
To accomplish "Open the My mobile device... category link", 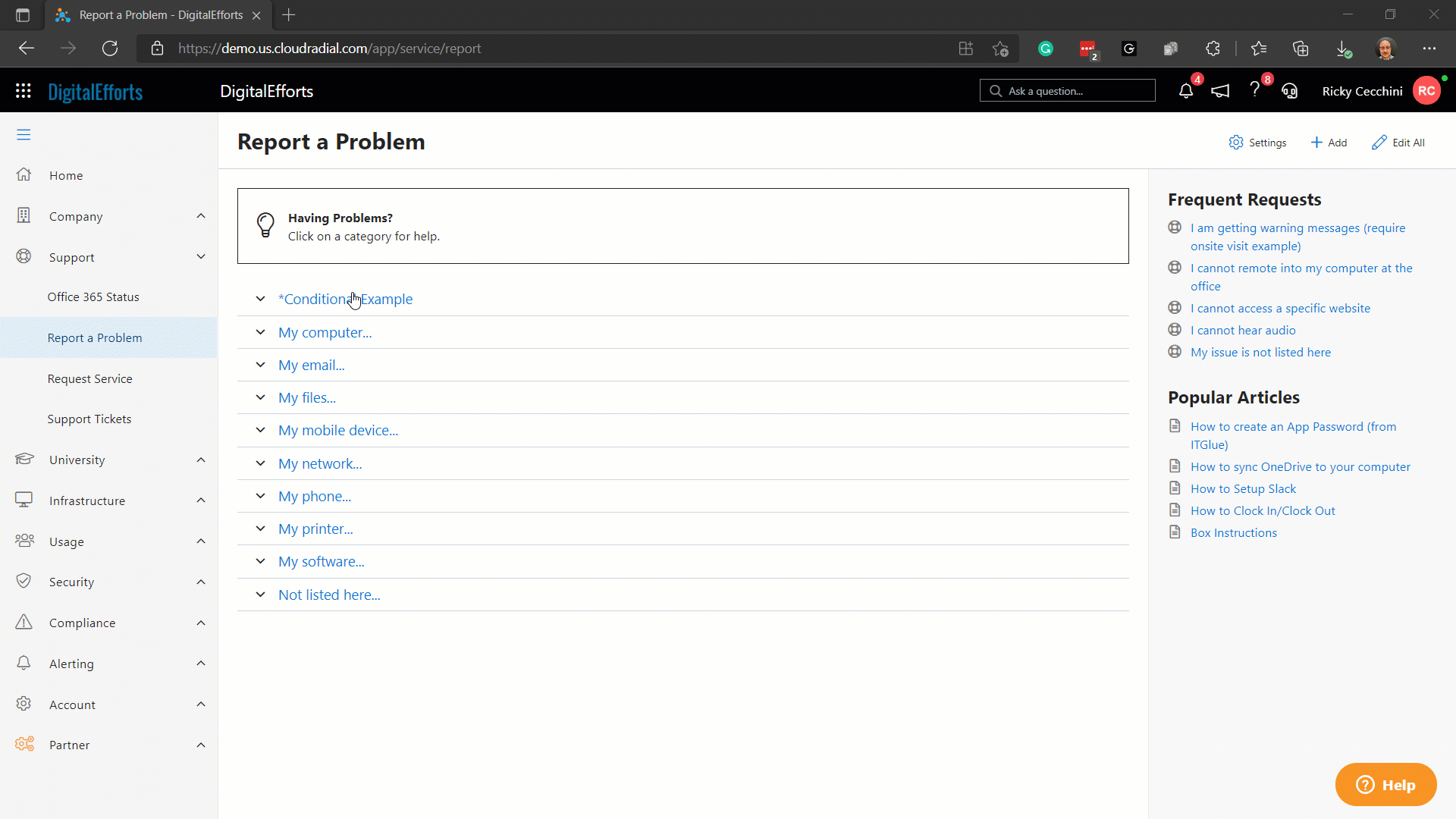I will point(337,430).
